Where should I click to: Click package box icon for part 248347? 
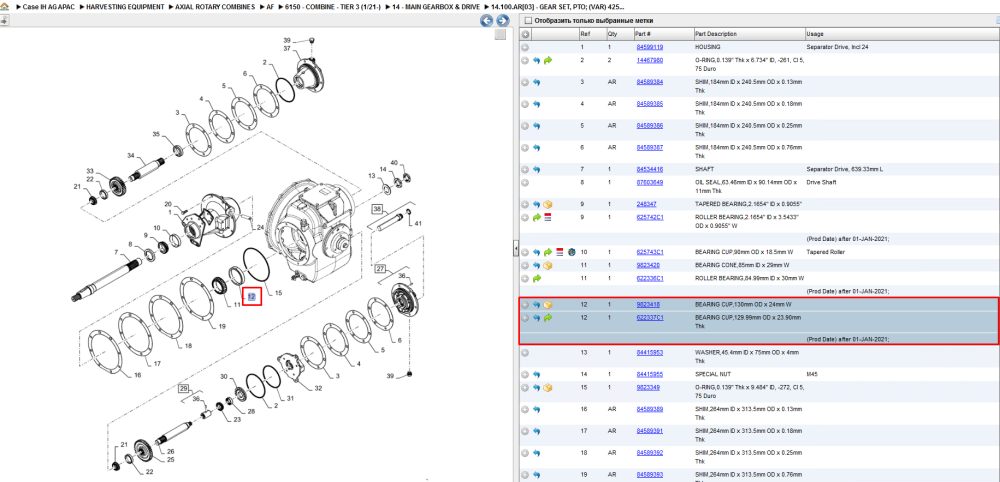[548, 205]
